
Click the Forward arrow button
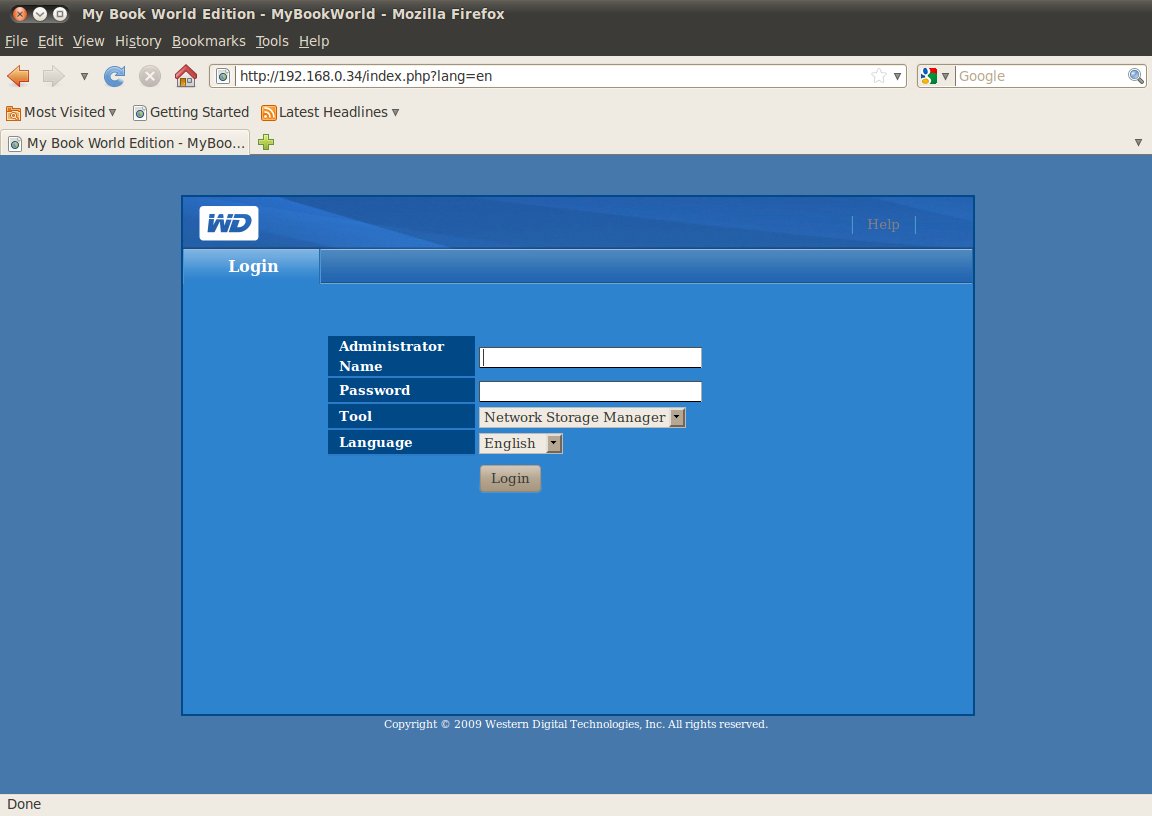coord(53,76)
